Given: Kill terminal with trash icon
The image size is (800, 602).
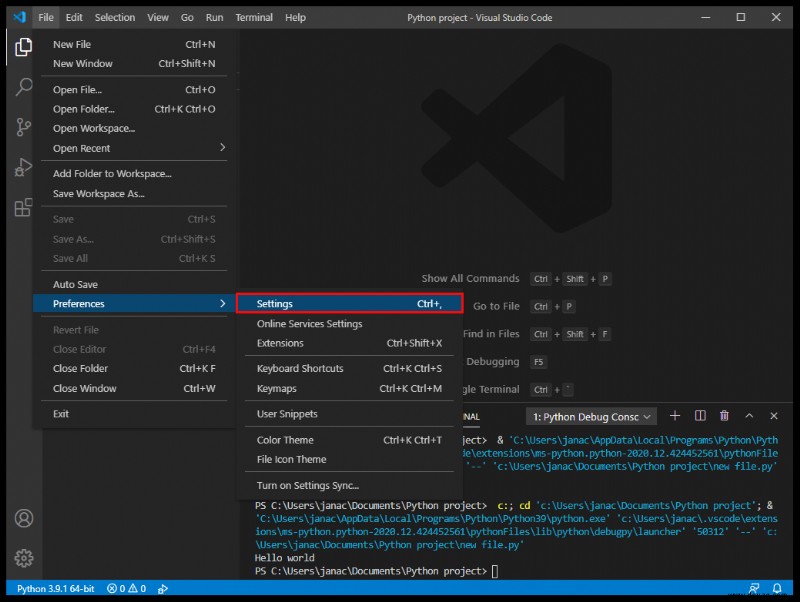Looking at the screenshot, I should [724, 416].
